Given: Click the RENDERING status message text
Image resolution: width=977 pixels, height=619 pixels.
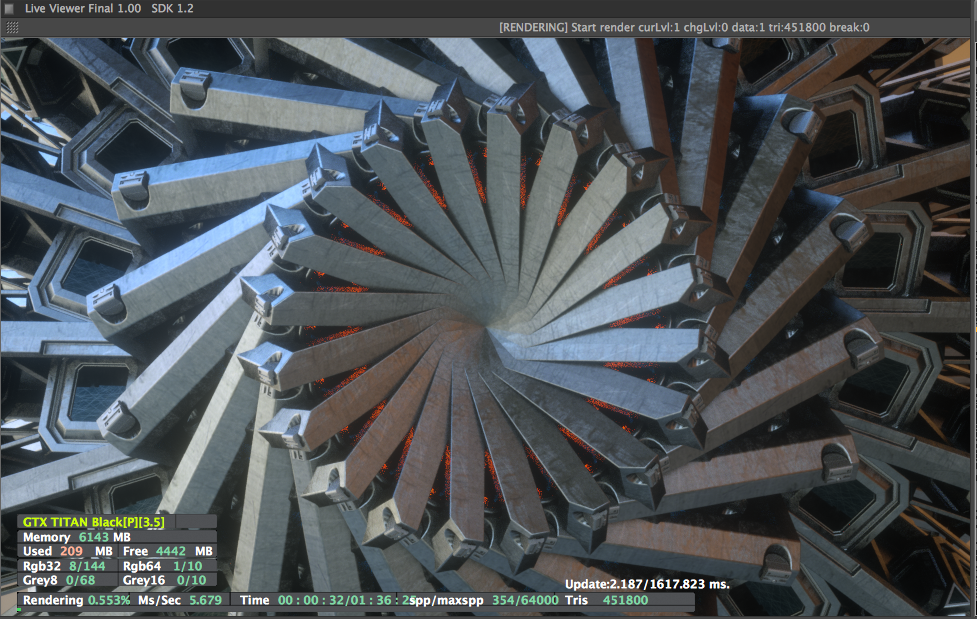Looking at the screenshot, I should click(684, 27).
